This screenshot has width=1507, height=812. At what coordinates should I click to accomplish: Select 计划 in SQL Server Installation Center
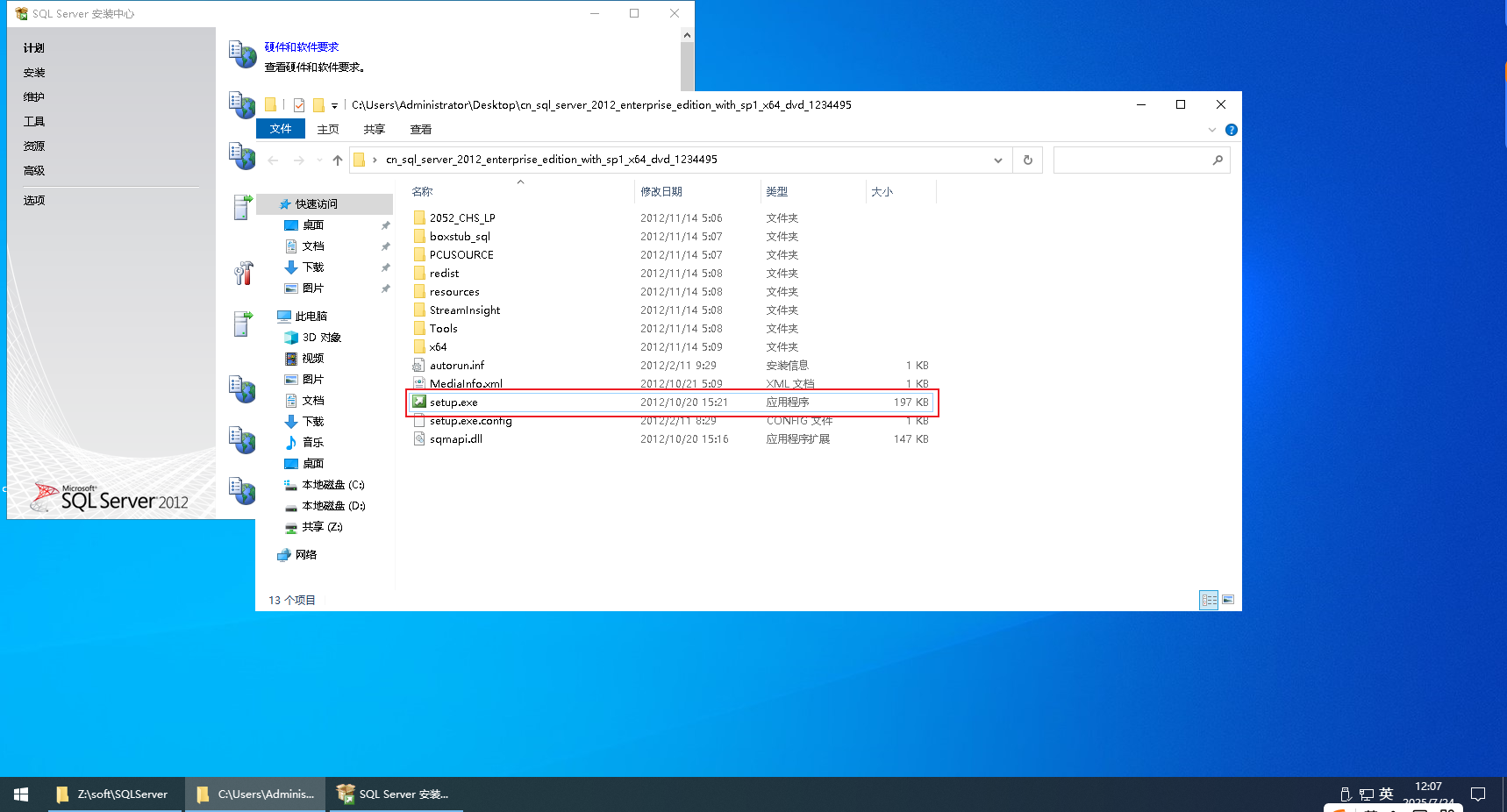click(x=34, y=48)
